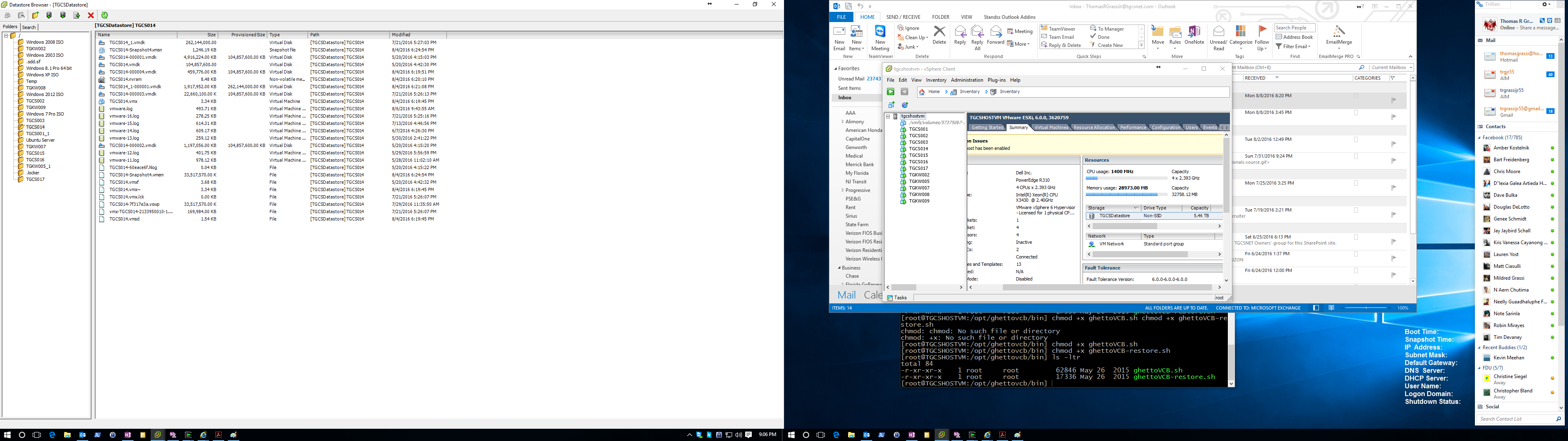The image size is (1568, 441).
Task: Toggle category checkbox on Mon 8/8/2016 8:20 PM email
Action: (1356, 96)
